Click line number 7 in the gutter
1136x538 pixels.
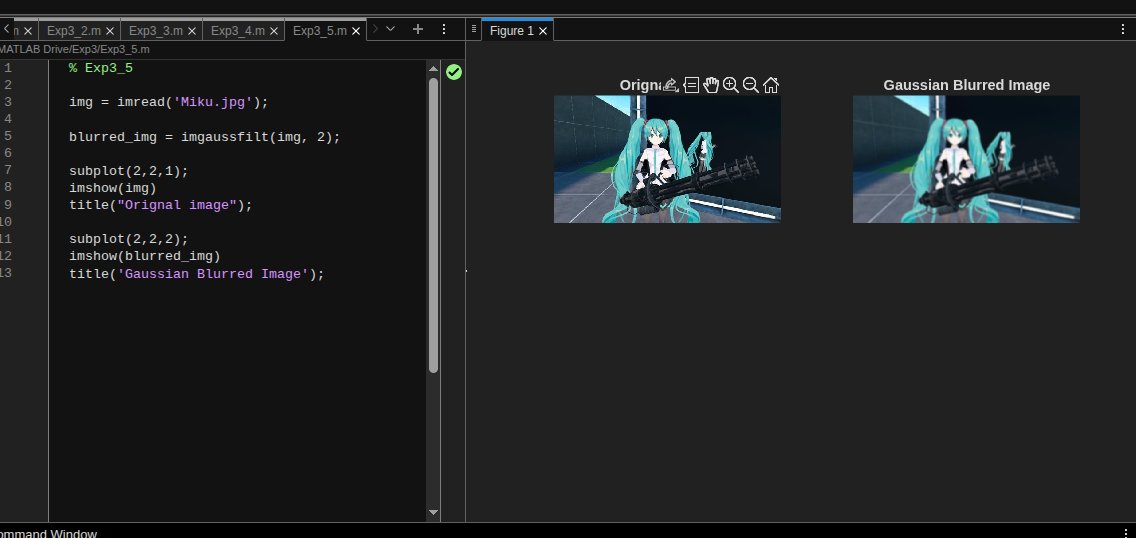click(x=7, y=170)
